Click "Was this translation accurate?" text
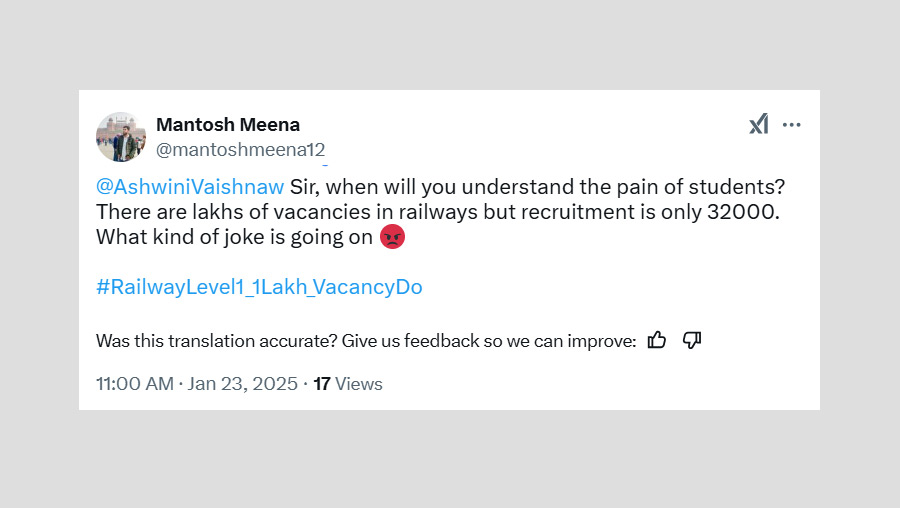The image size is (900, 508). 216,341
